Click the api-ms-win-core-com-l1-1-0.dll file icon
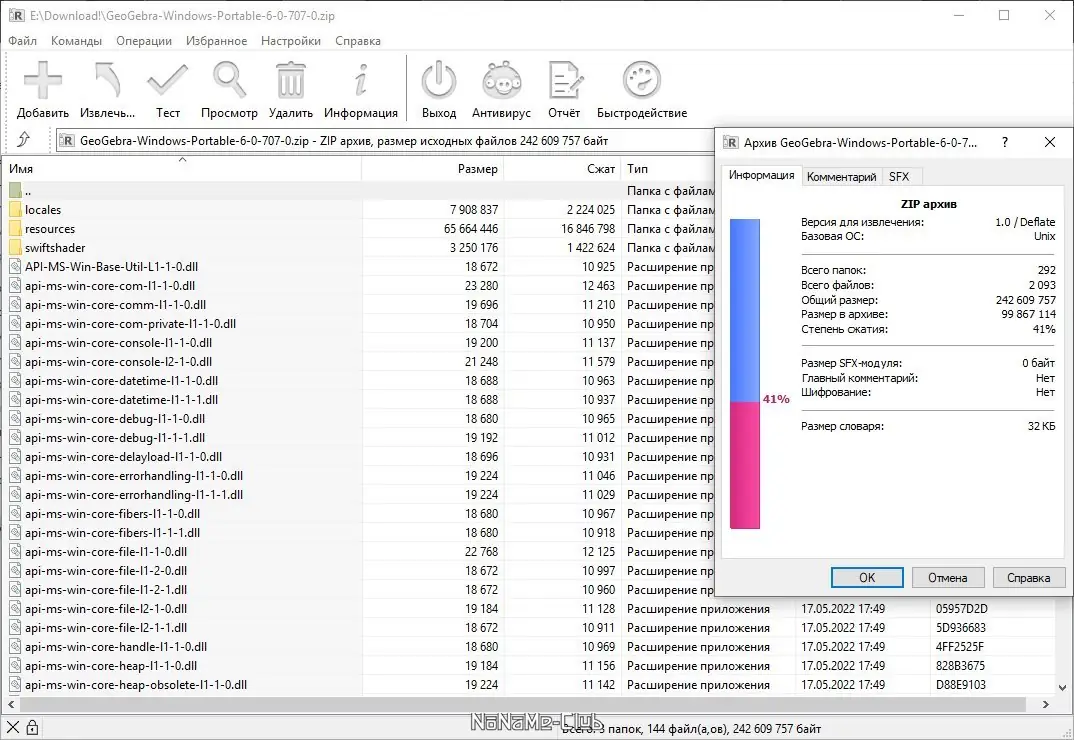1074x740 pixels. 16,286
